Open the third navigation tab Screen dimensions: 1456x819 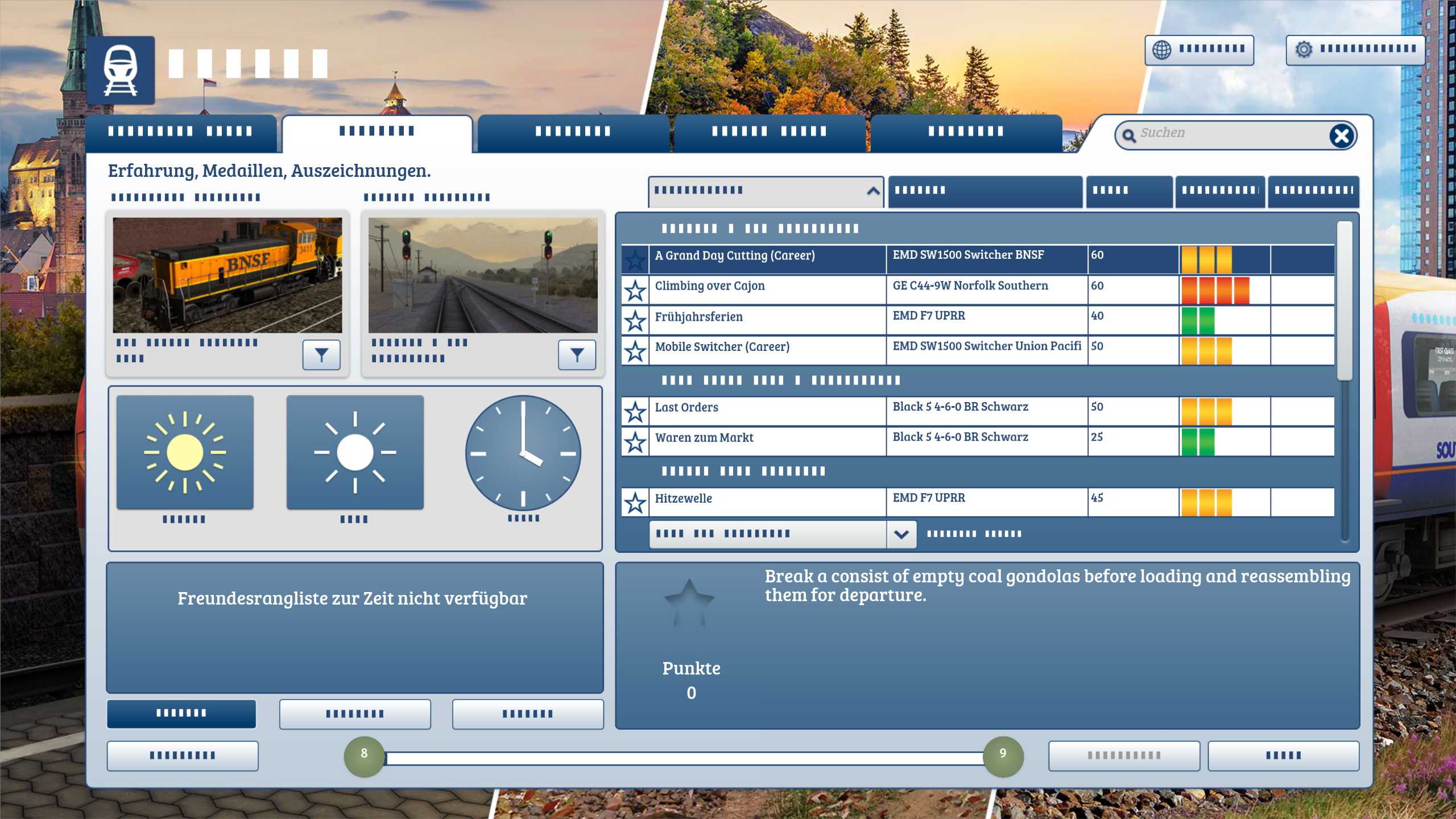tap(573, 132)
